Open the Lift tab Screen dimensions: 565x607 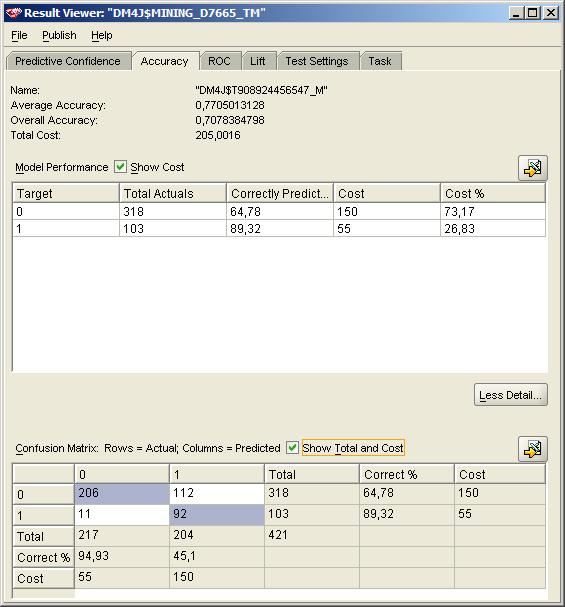click(258, 61)
